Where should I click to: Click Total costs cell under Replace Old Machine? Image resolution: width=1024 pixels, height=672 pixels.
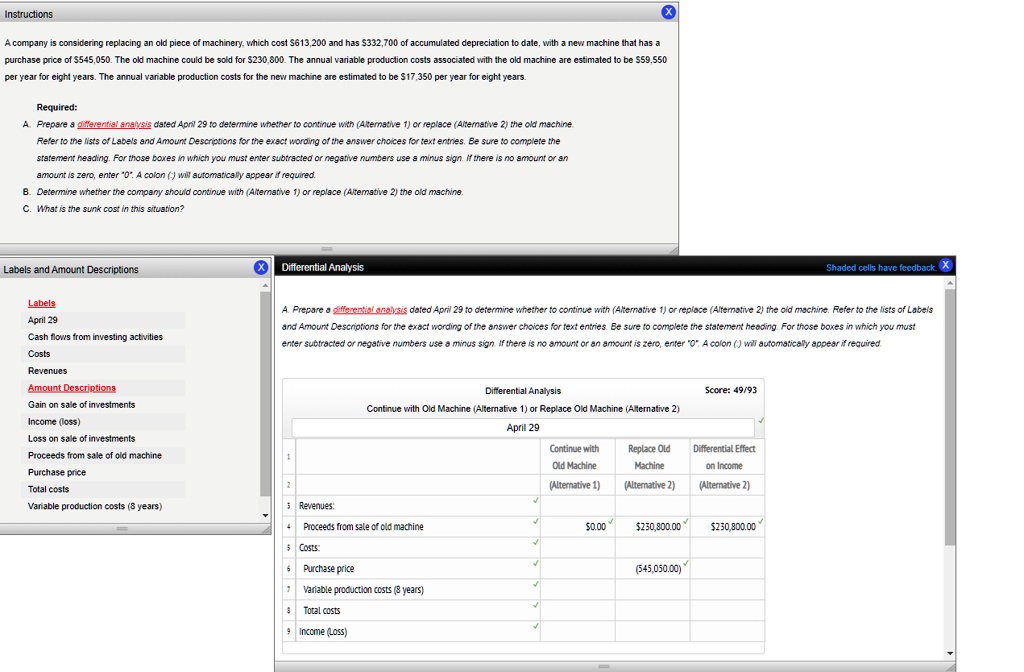tap(650, 610)
